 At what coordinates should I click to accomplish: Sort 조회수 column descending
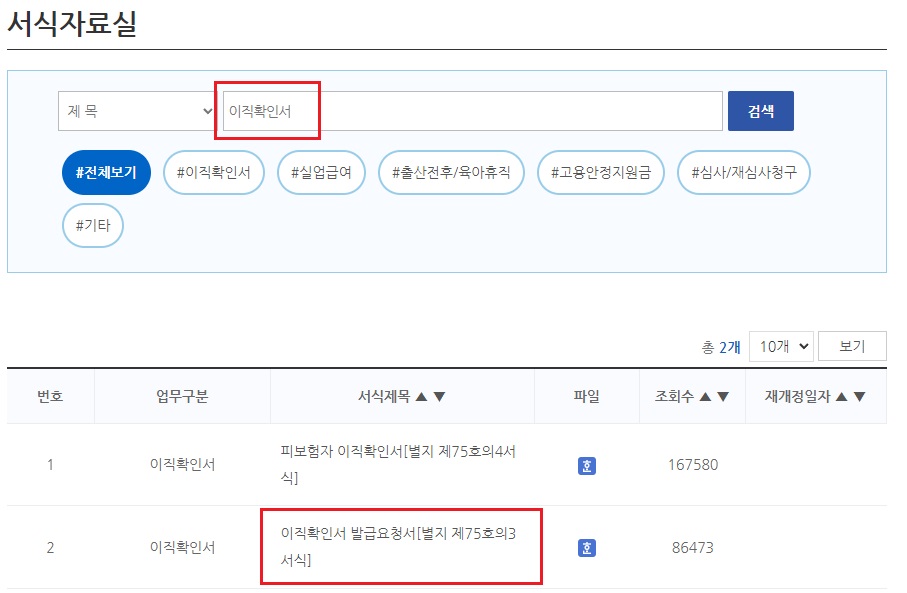click(723, 395)
